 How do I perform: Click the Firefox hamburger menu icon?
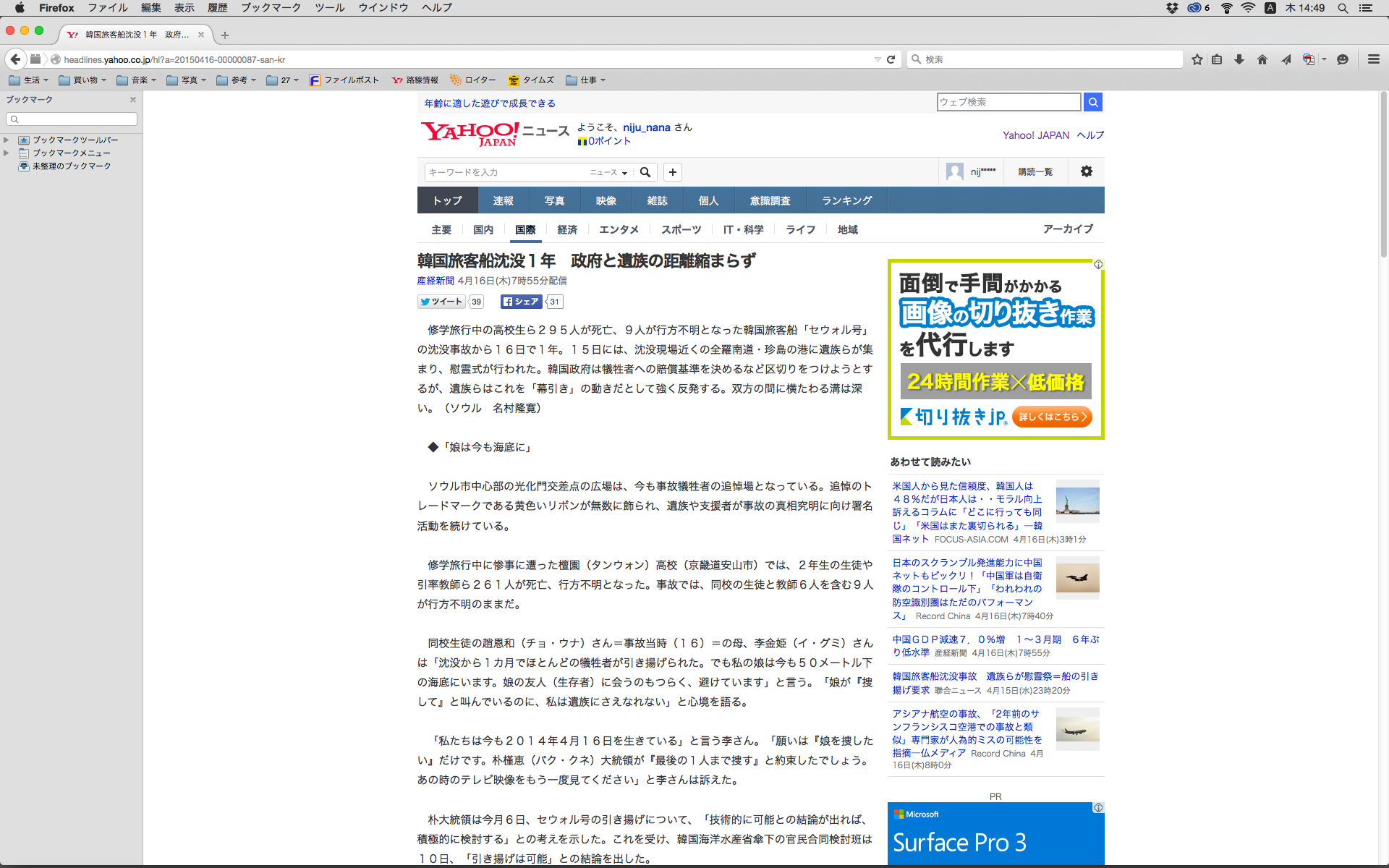point(1373,59)
